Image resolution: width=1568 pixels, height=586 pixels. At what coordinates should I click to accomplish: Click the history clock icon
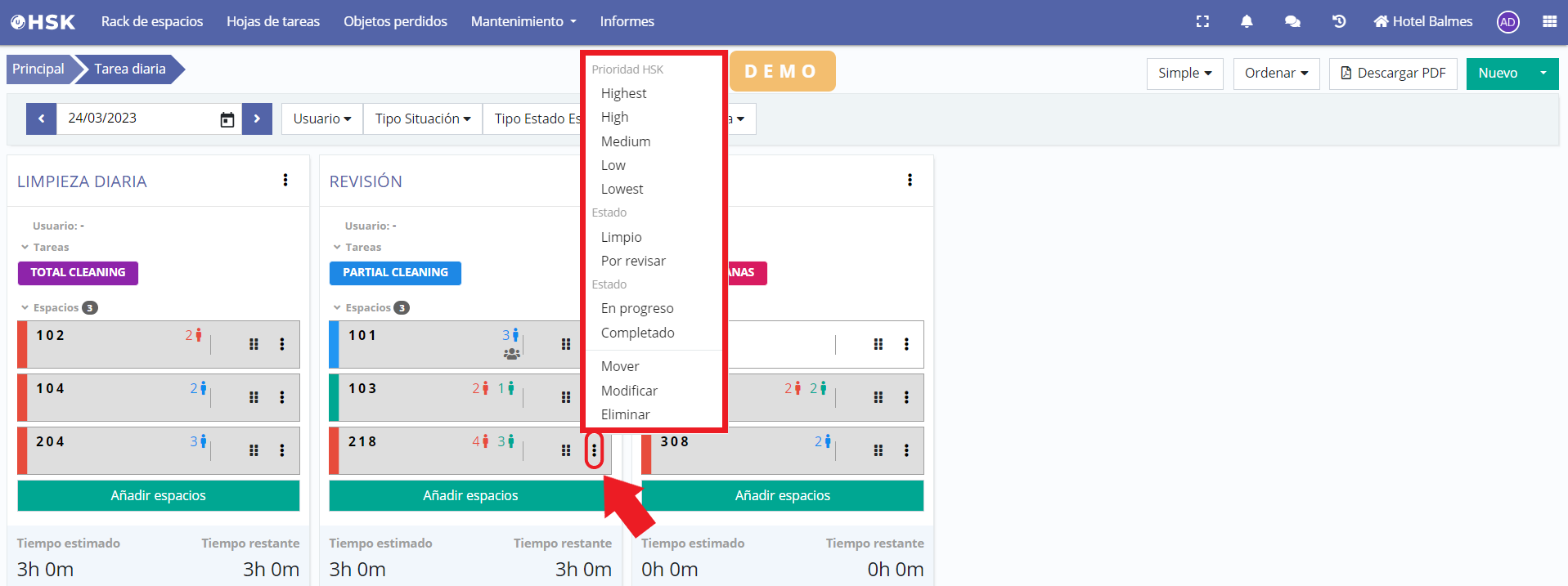coord(1339,22)
